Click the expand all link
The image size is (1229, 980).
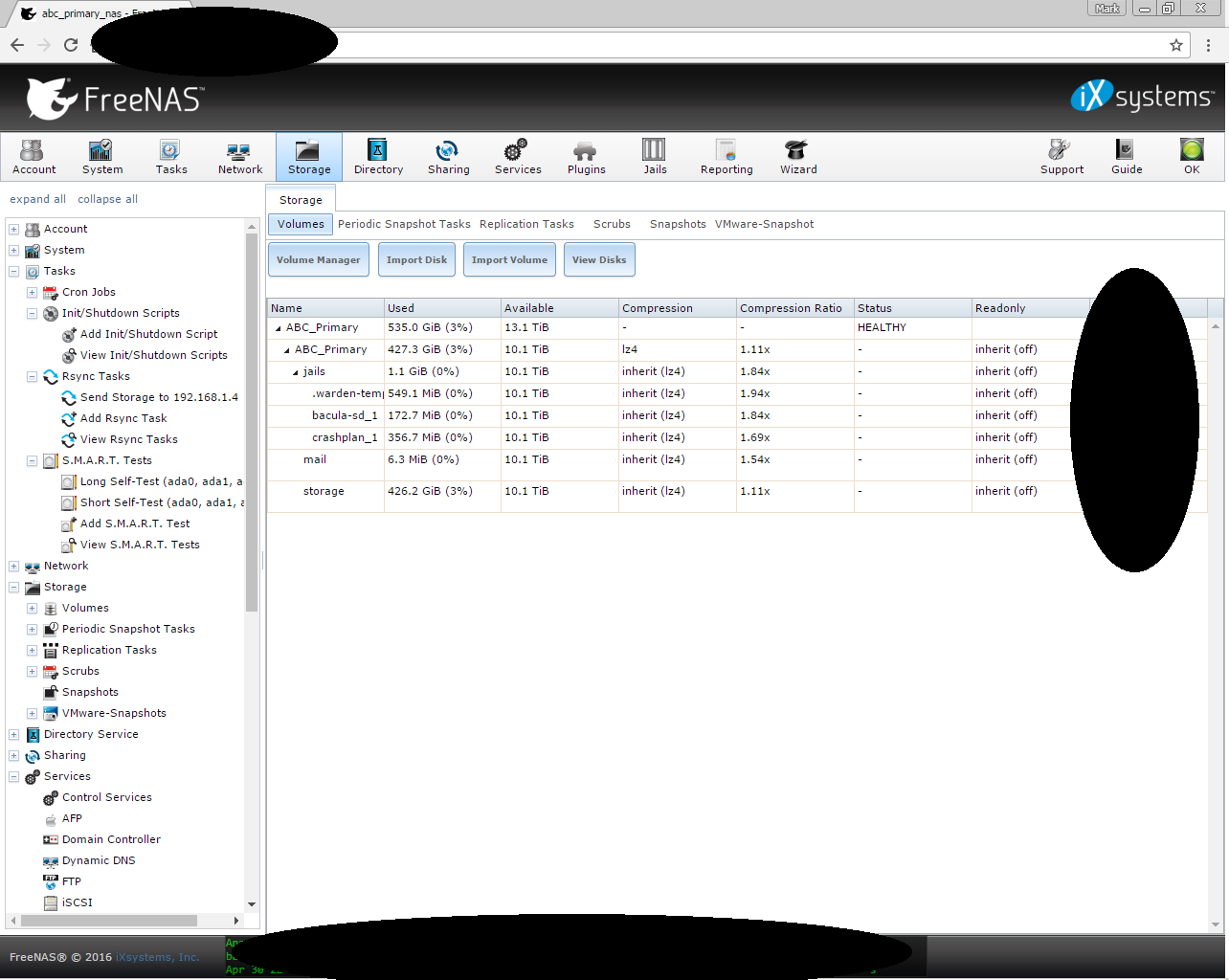(x=37, y=199)
